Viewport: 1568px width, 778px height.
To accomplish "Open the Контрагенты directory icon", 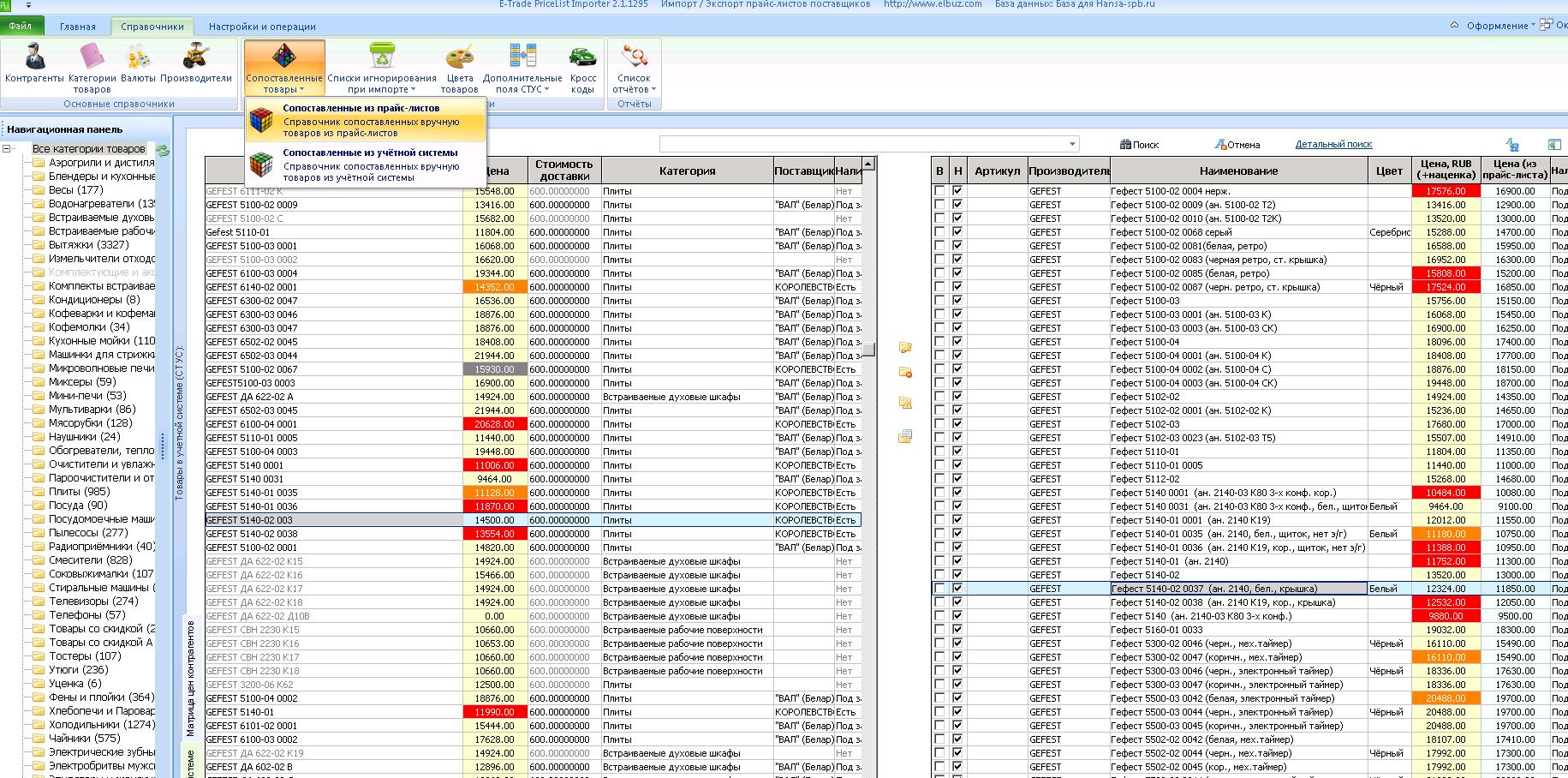I will click(34, 66).
